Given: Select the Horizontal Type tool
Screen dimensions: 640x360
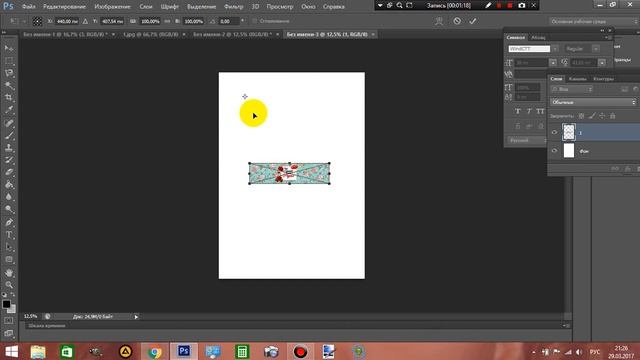Looking at the screenshot, I should pos(9,235).
